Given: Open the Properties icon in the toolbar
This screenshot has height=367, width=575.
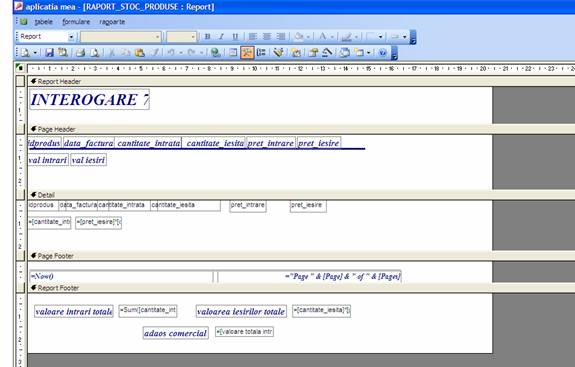Looking at the screenshot, I should [313, 53].
